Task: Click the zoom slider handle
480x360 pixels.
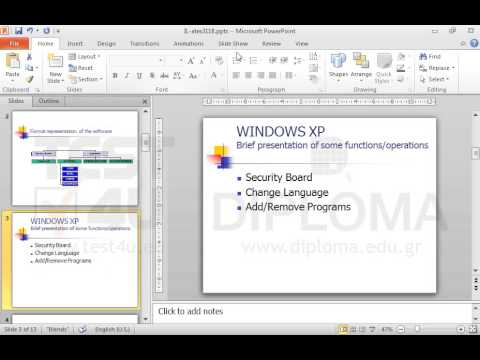Action: [417, 329]
